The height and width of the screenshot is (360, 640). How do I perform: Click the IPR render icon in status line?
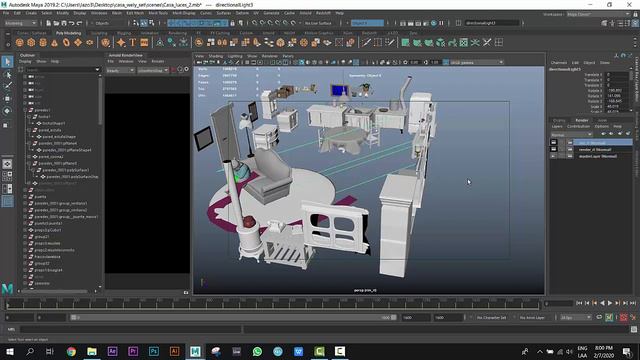418,23
